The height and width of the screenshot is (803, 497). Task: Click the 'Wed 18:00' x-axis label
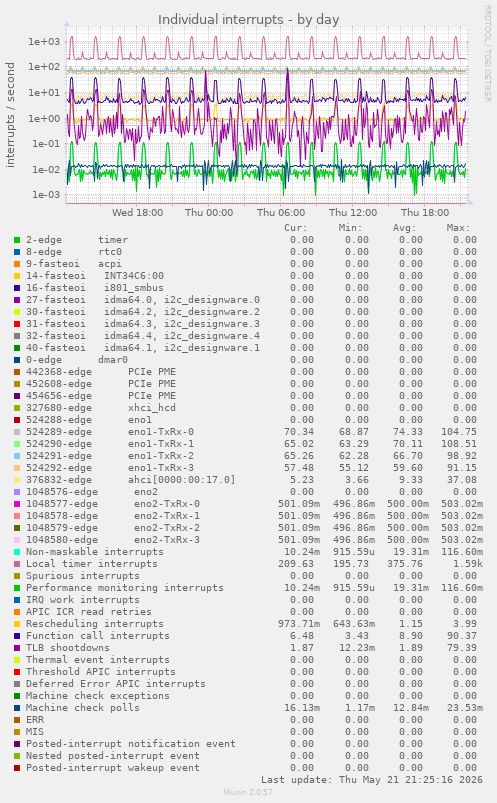pos(137,213)
